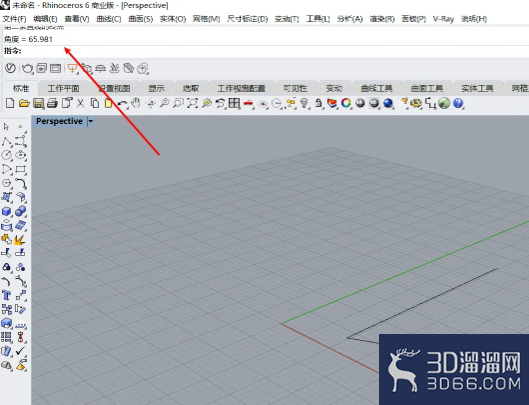Select the Rotate View tool
529x405 pixels.
click(150, 103)
